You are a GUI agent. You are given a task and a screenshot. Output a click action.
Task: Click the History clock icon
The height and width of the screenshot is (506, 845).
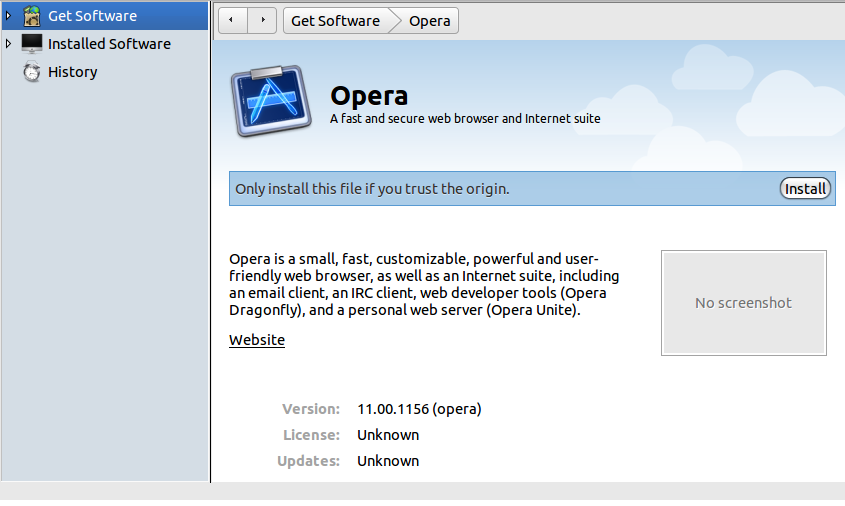32,72
